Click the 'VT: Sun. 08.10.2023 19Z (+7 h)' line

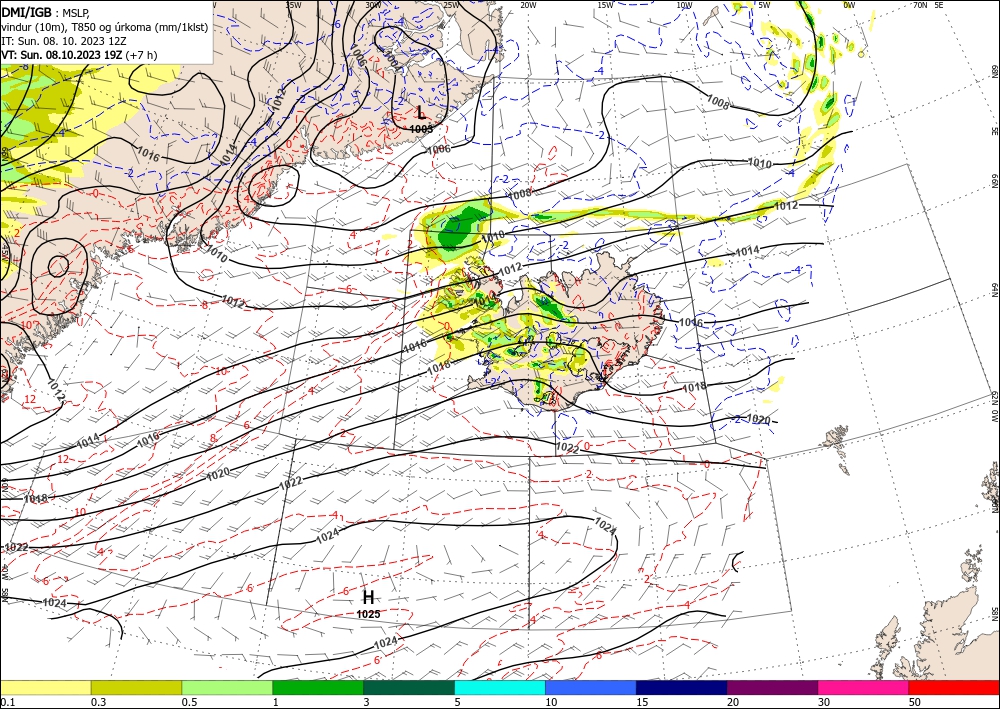click(x=79, y=55)
